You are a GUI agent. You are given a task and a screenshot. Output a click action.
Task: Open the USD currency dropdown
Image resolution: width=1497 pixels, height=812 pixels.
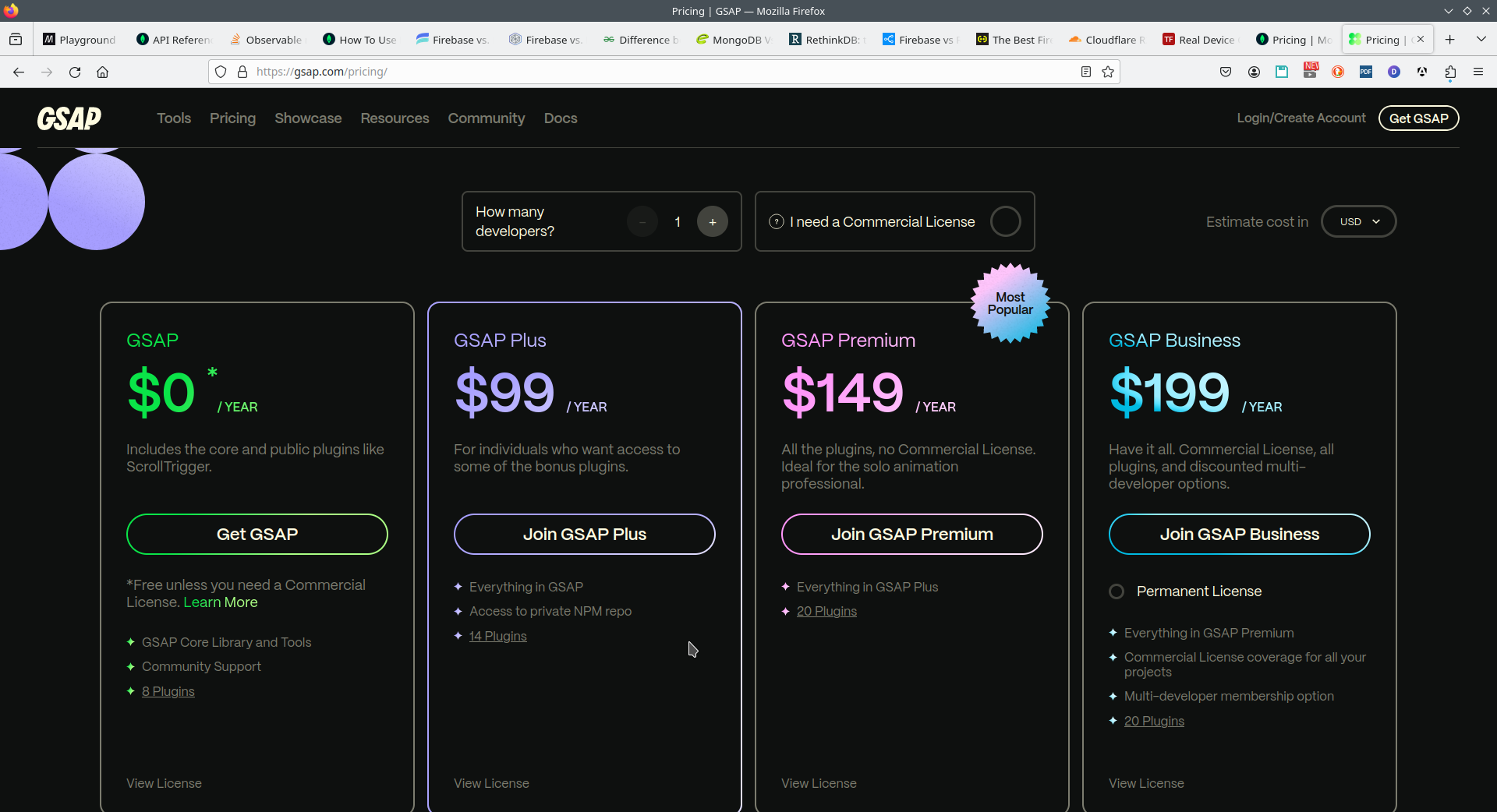(x=1359, y=222)
